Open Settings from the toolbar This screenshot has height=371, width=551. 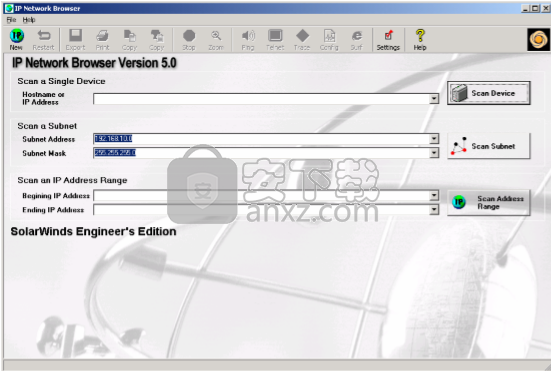388,40
